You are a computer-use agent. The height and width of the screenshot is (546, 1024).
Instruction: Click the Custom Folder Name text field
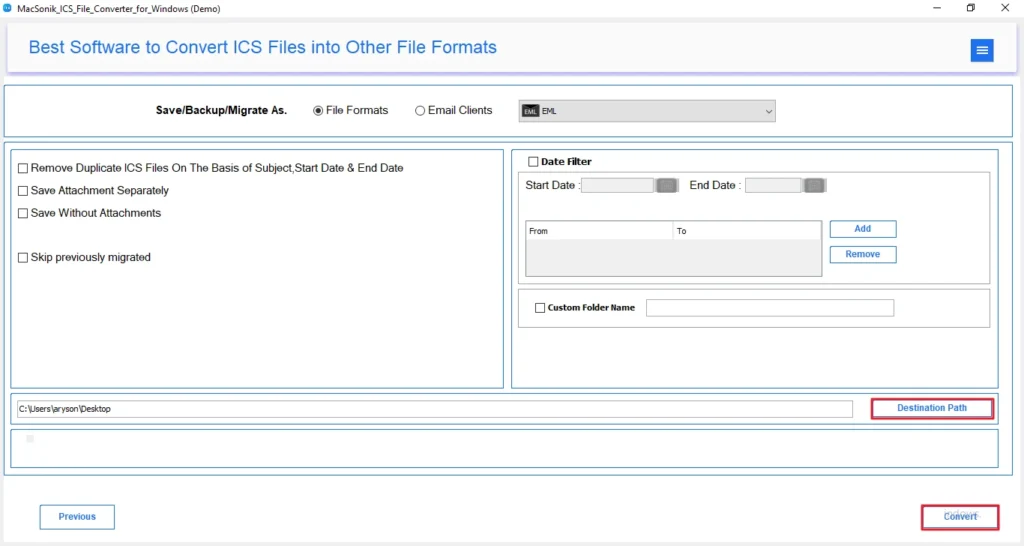click(x=769, y=308)
